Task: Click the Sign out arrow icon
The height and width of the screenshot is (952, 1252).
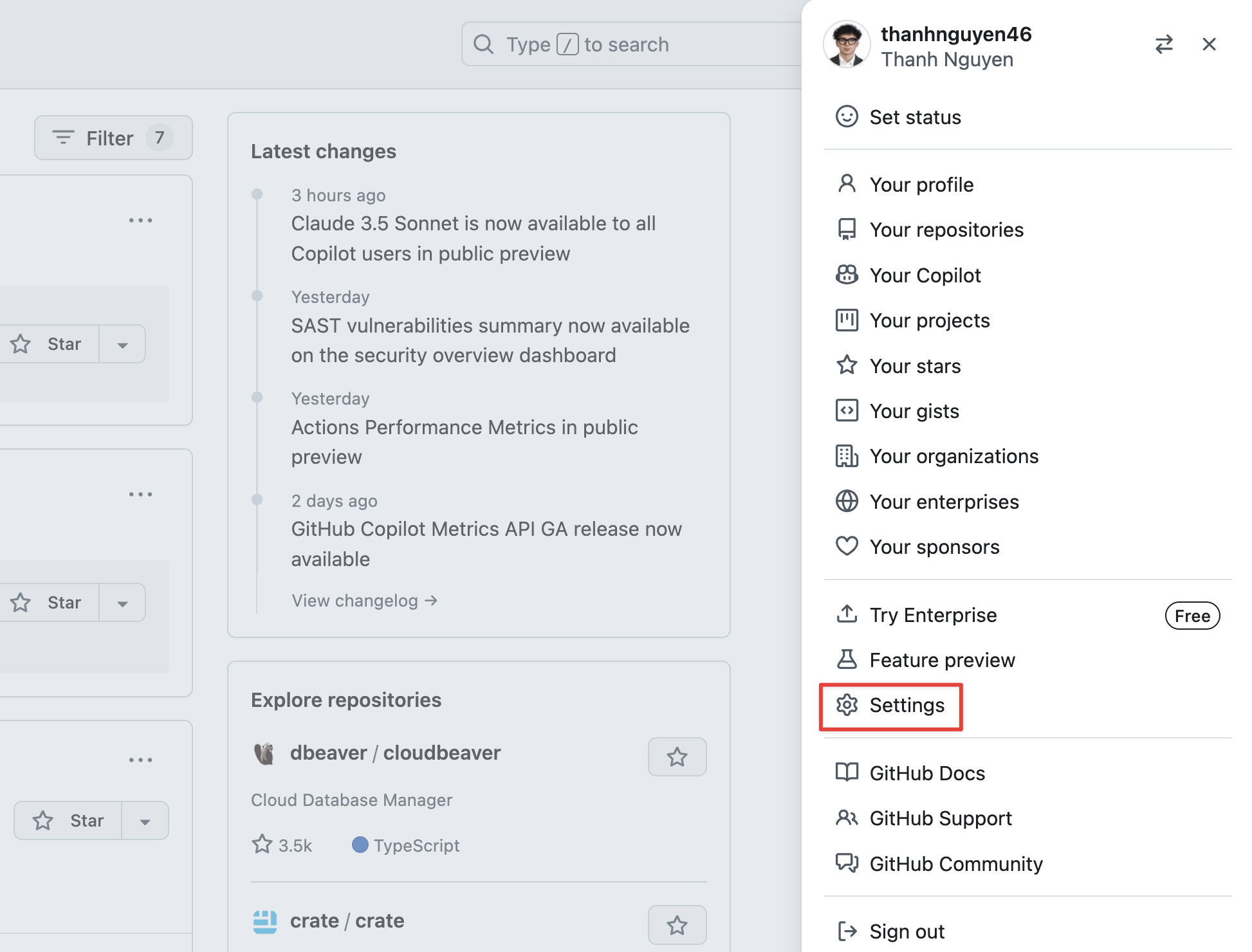Action: (847, 931)
